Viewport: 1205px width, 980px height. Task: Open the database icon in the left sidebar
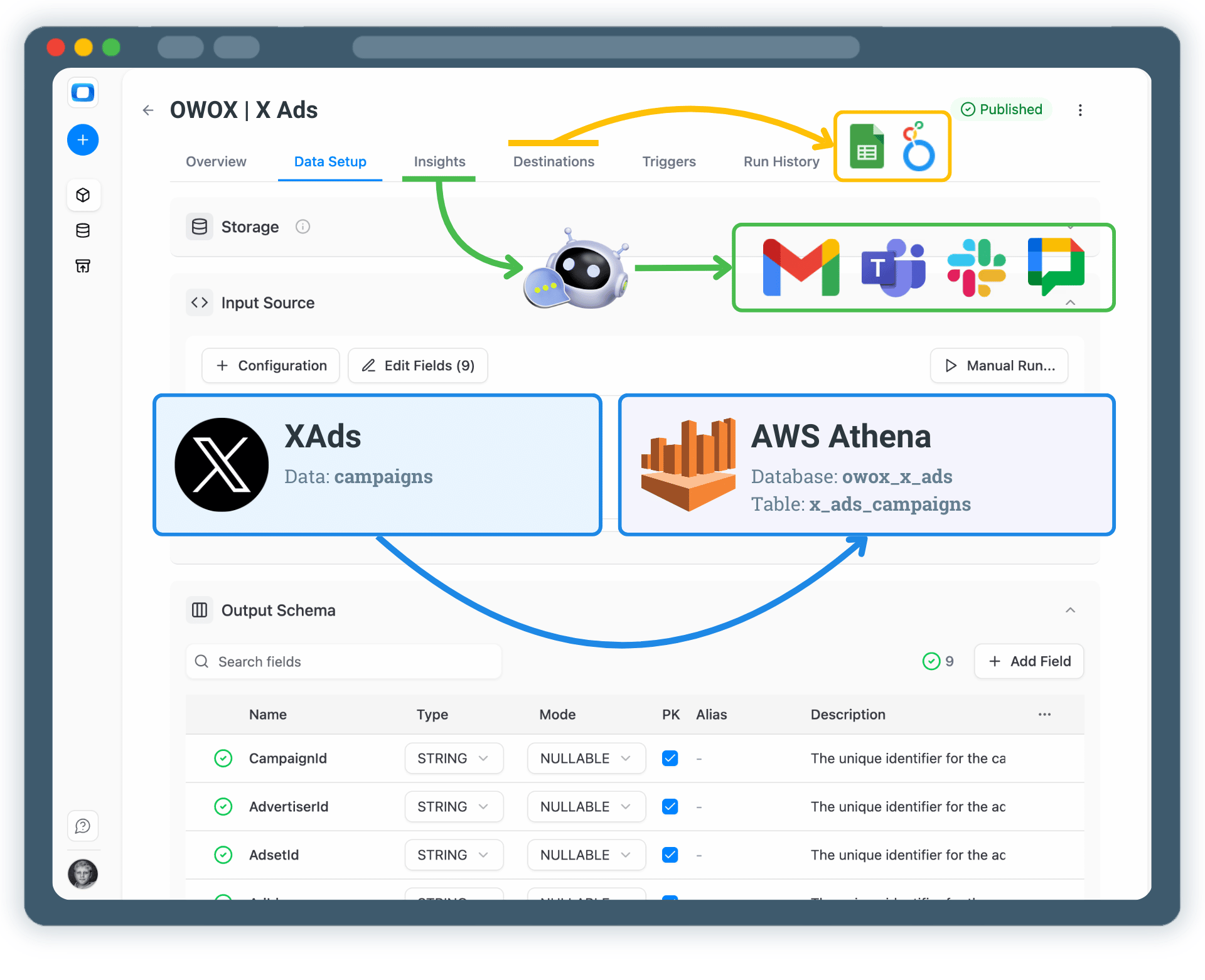(x=83, y=230)
